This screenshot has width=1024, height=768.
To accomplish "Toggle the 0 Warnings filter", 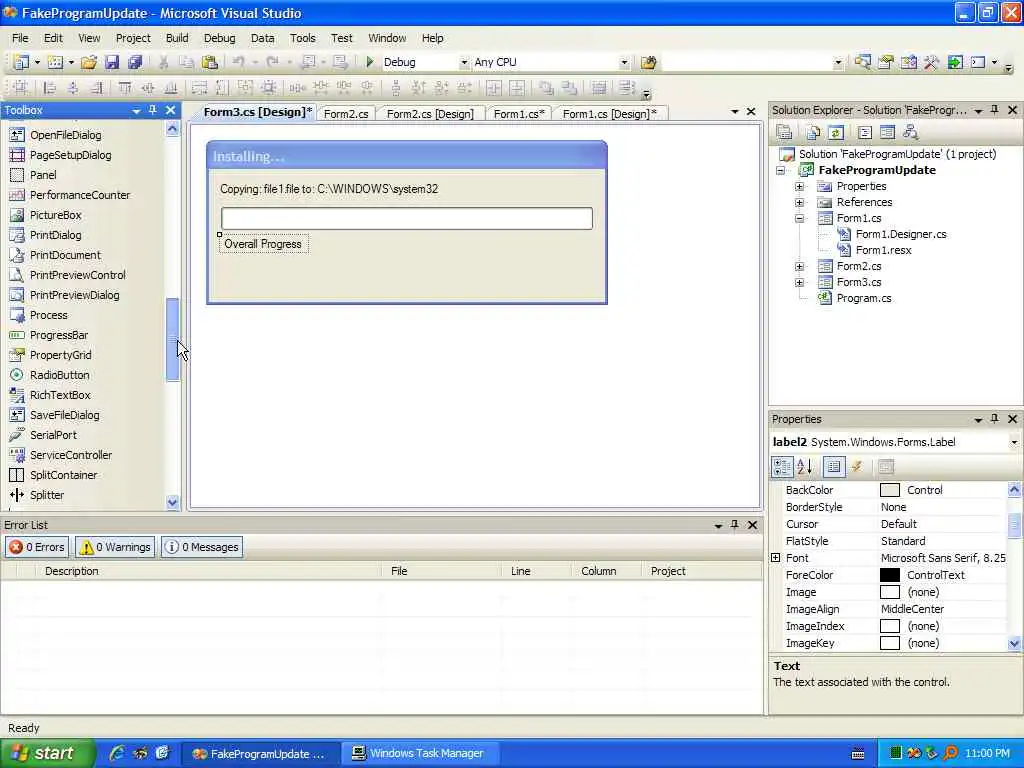I will 115,547.
